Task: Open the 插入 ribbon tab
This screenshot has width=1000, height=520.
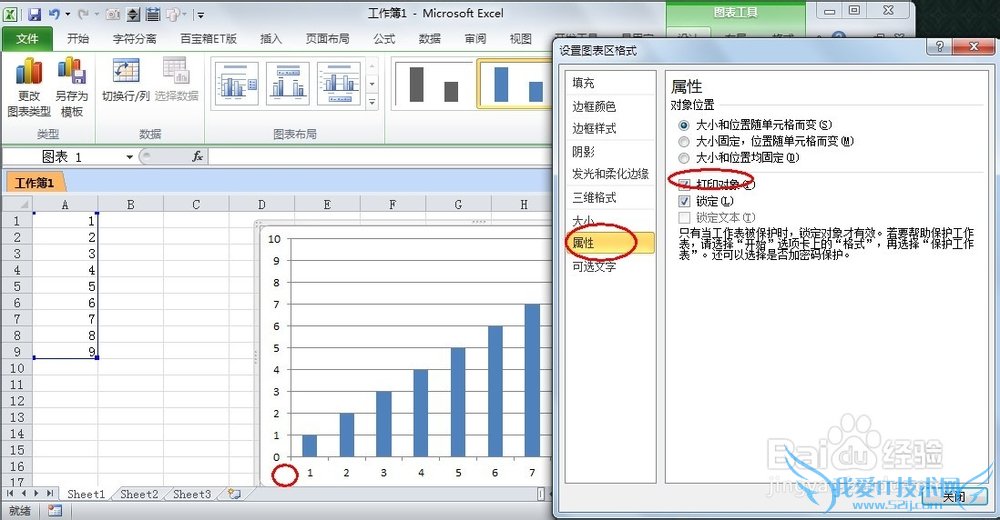Action: [271, 39]
